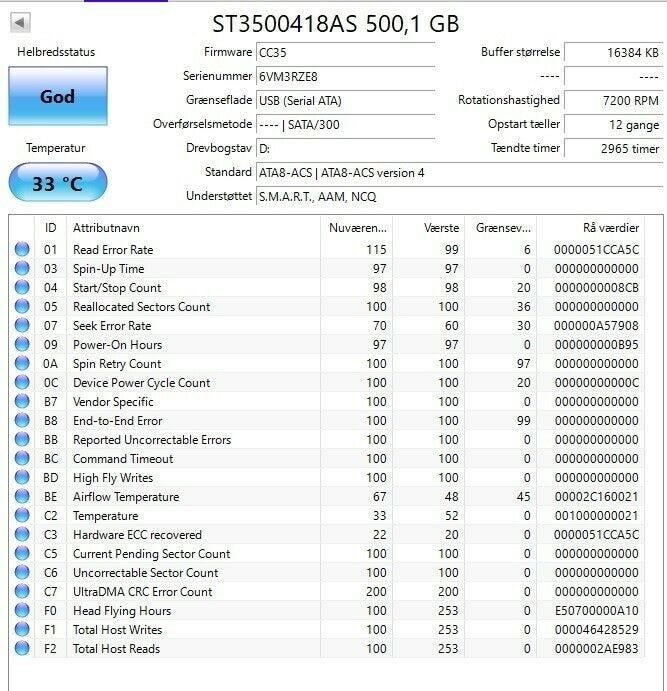Sort by Attributnavn column header
The image size is (667, 691).
[x=193, y=228]
